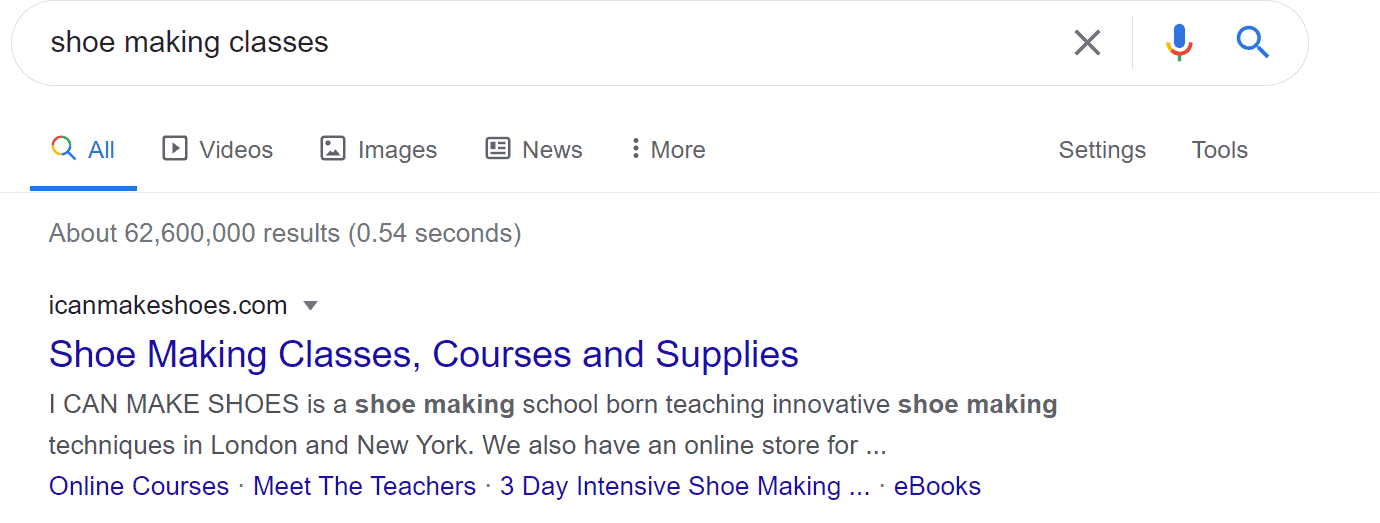This screenshot has height=523, width=1380.
Task: Select the All results tab
Action: coord(84,150)
